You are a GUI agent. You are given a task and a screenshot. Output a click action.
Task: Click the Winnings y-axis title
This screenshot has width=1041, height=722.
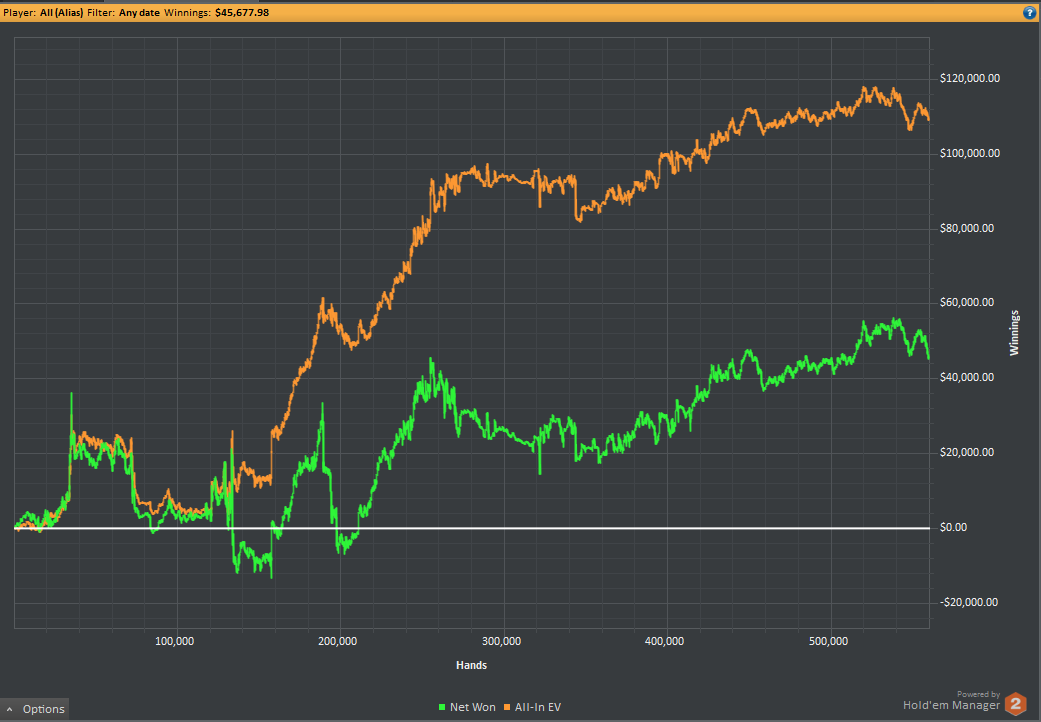point(1014,332)
